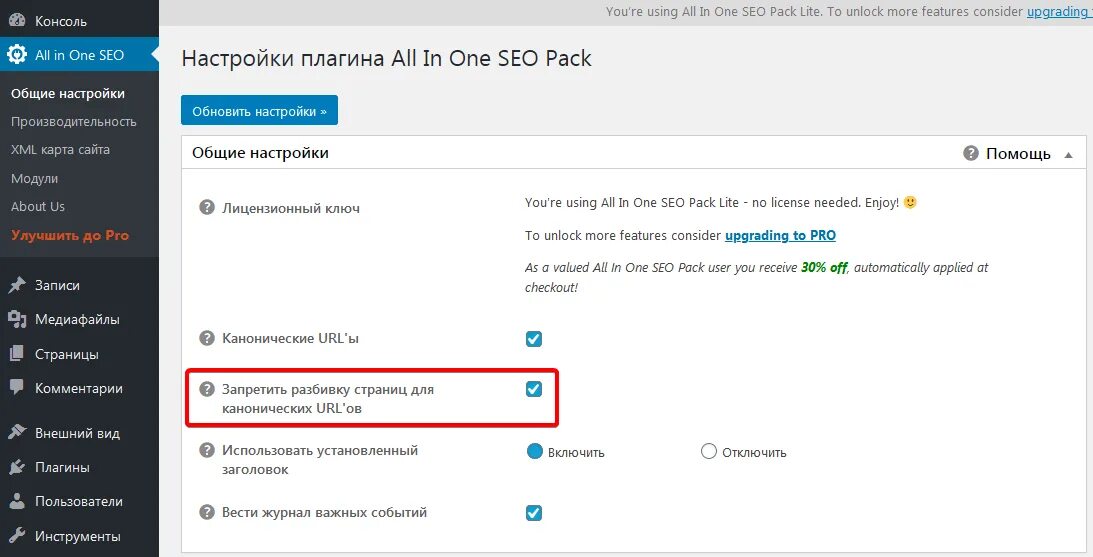Click the Страницы pages icon
The height and width of the screenshot is (557, 1093).
pos(17,354)
